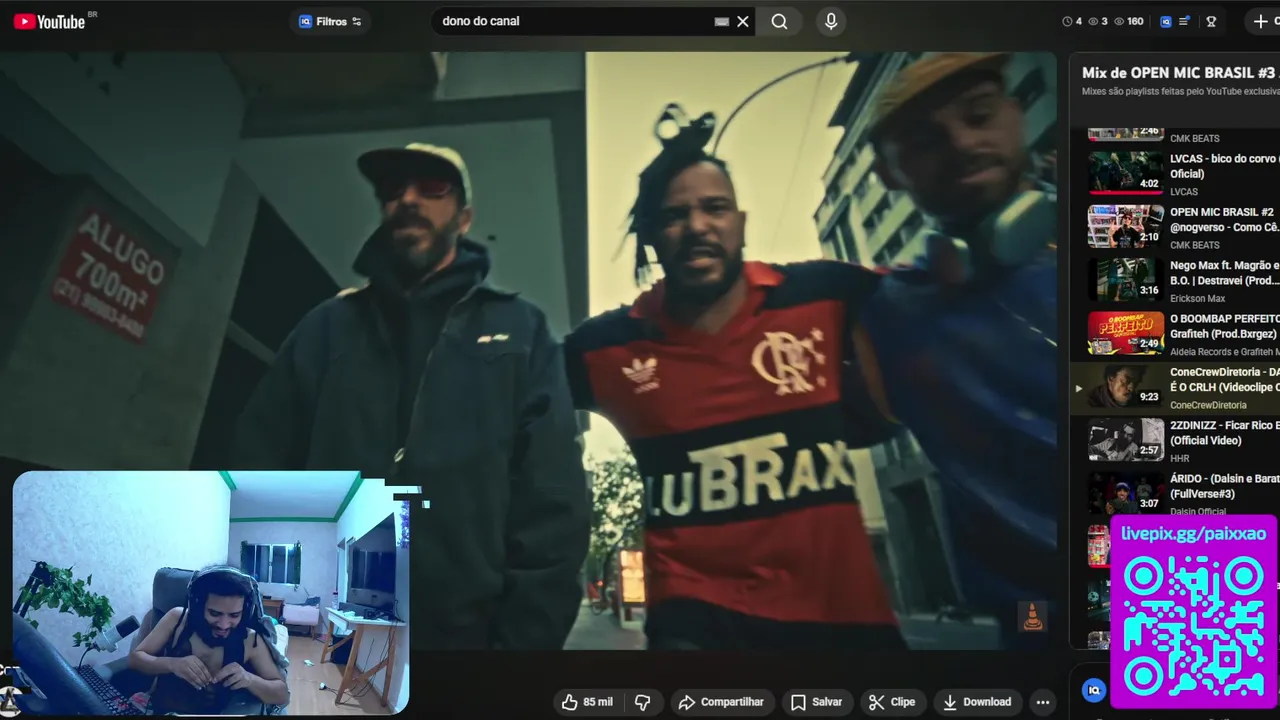The height and width of the screenshot is (720, 1280).
Task: Open the LVCAS 4:02 thumbnail
Action: point(1126,172)
